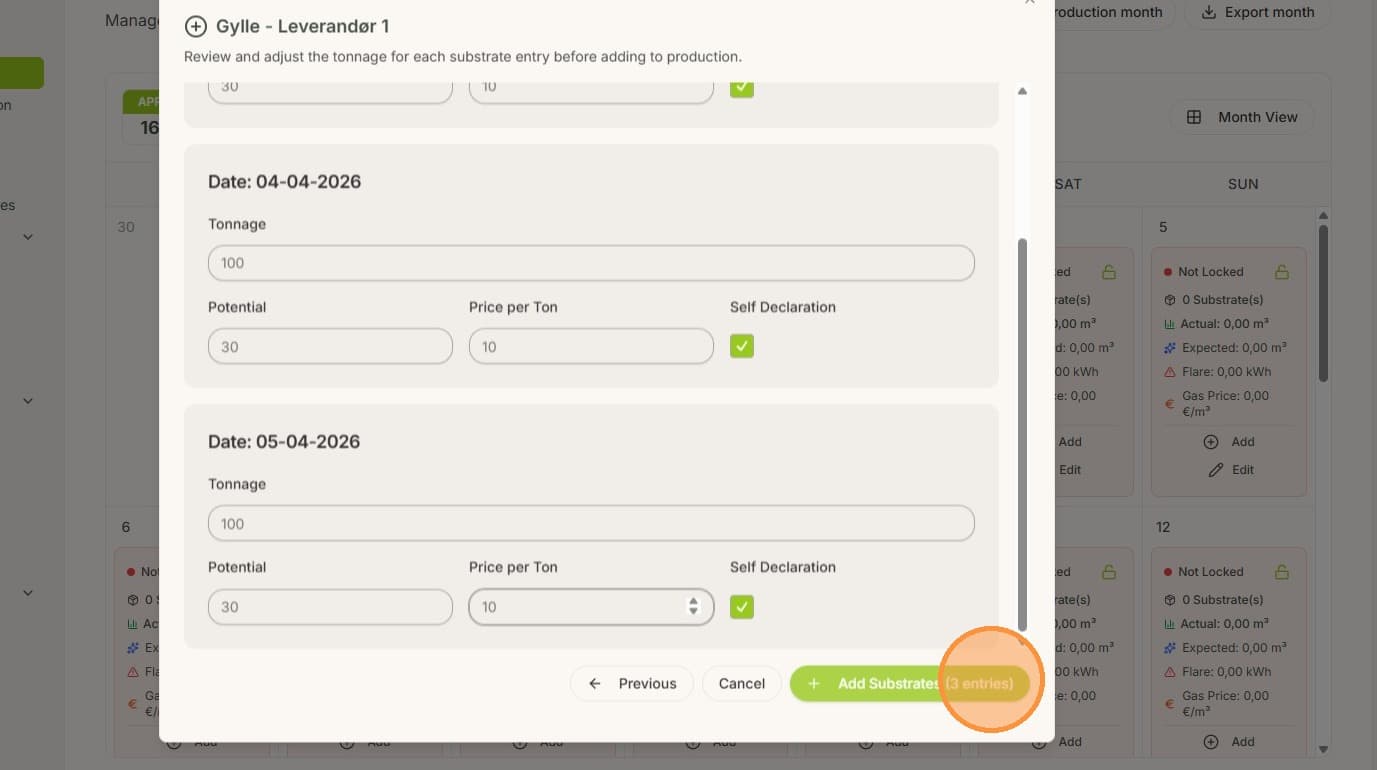The height and width of the screenshot is (770, 1377).
Task: Click the download icon on Export month
Action: click(x=1208, y=12)
